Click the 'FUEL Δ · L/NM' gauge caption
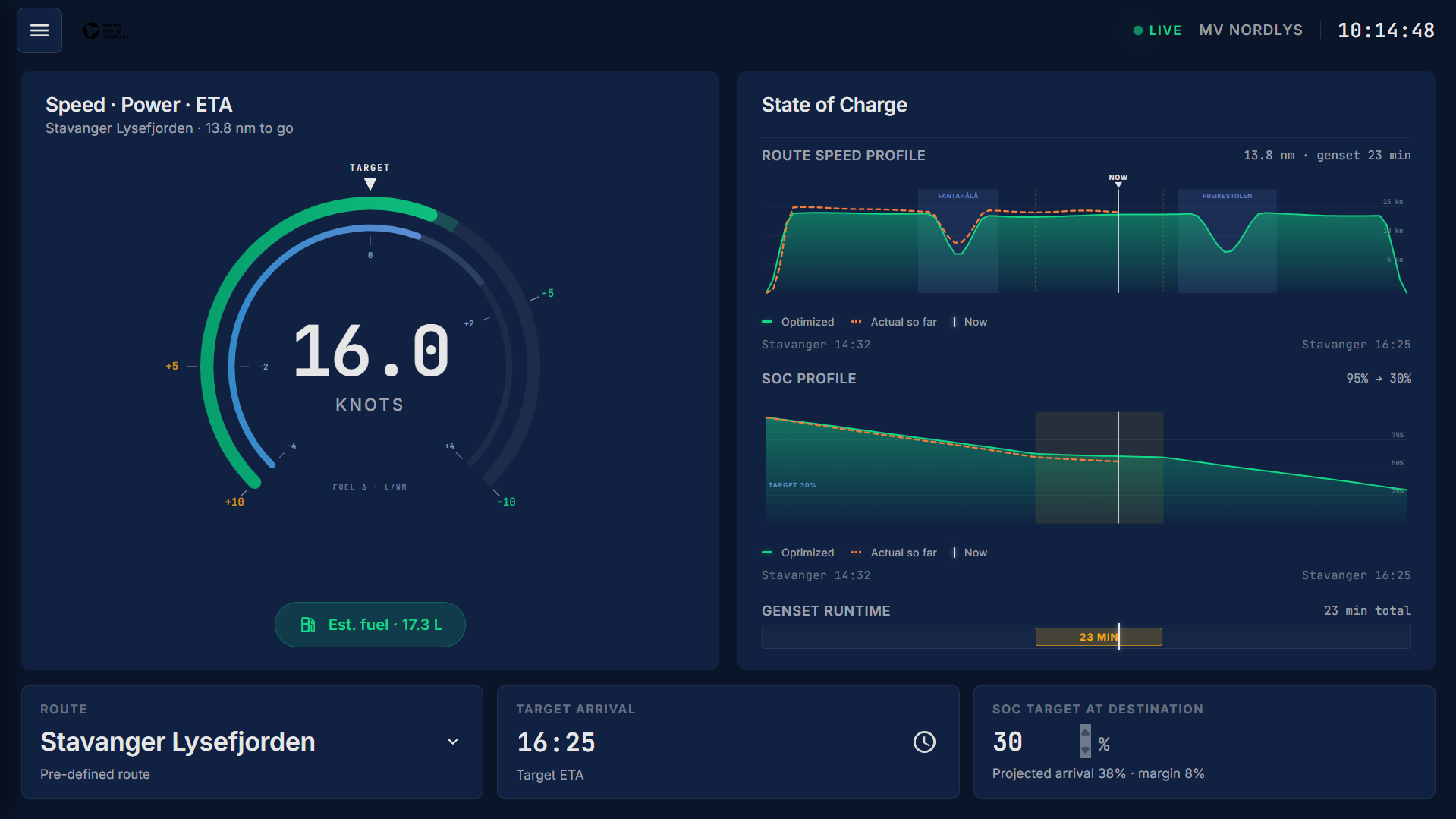This screenshot has width=1456, height=819. (370, 487)
